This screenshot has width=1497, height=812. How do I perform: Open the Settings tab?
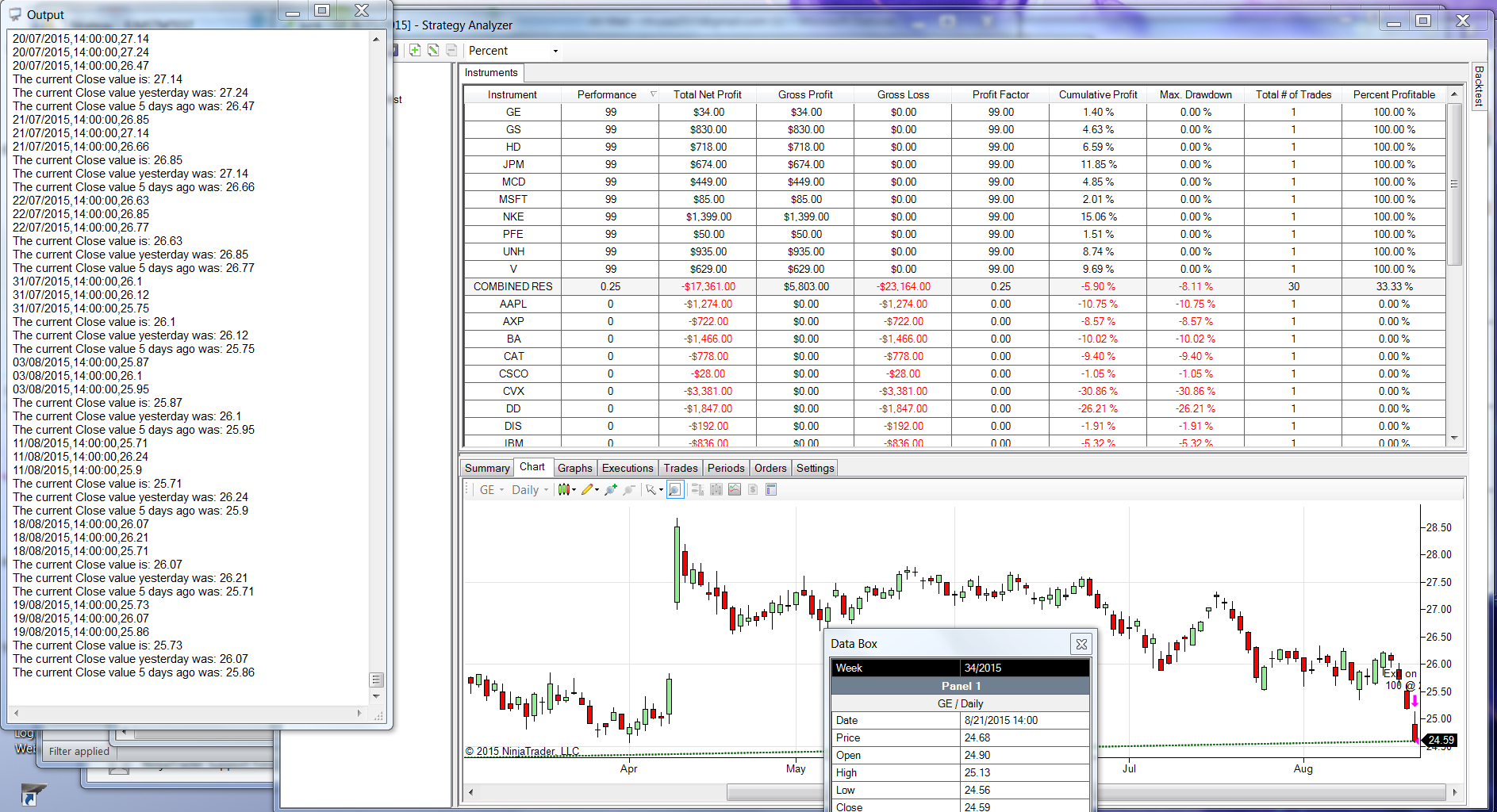pos(816,468)
